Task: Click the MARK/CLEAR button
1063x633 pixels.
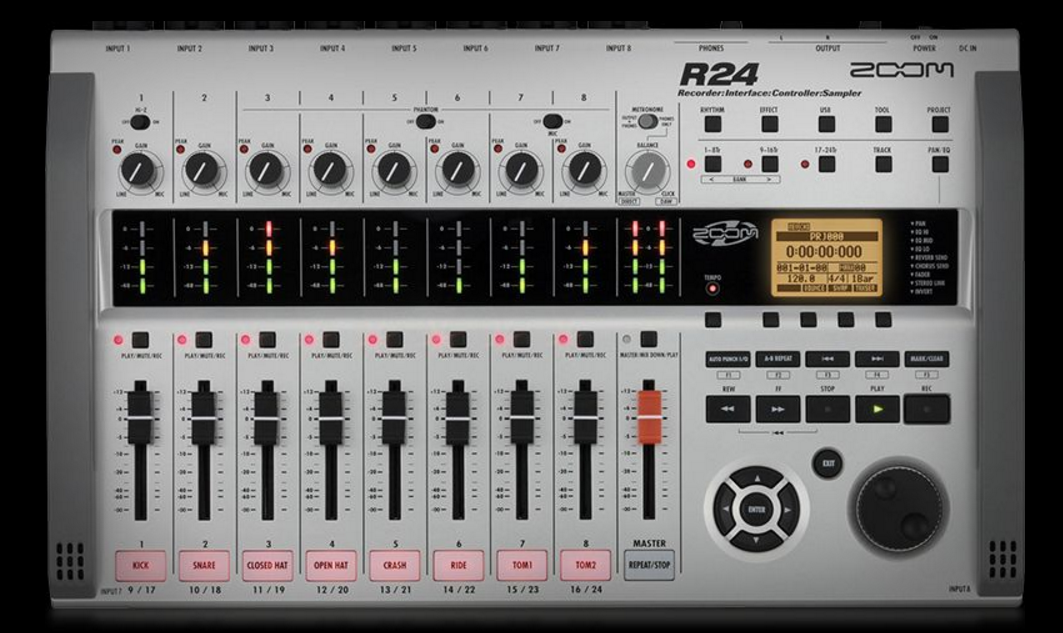Action: tap(927, 359)
